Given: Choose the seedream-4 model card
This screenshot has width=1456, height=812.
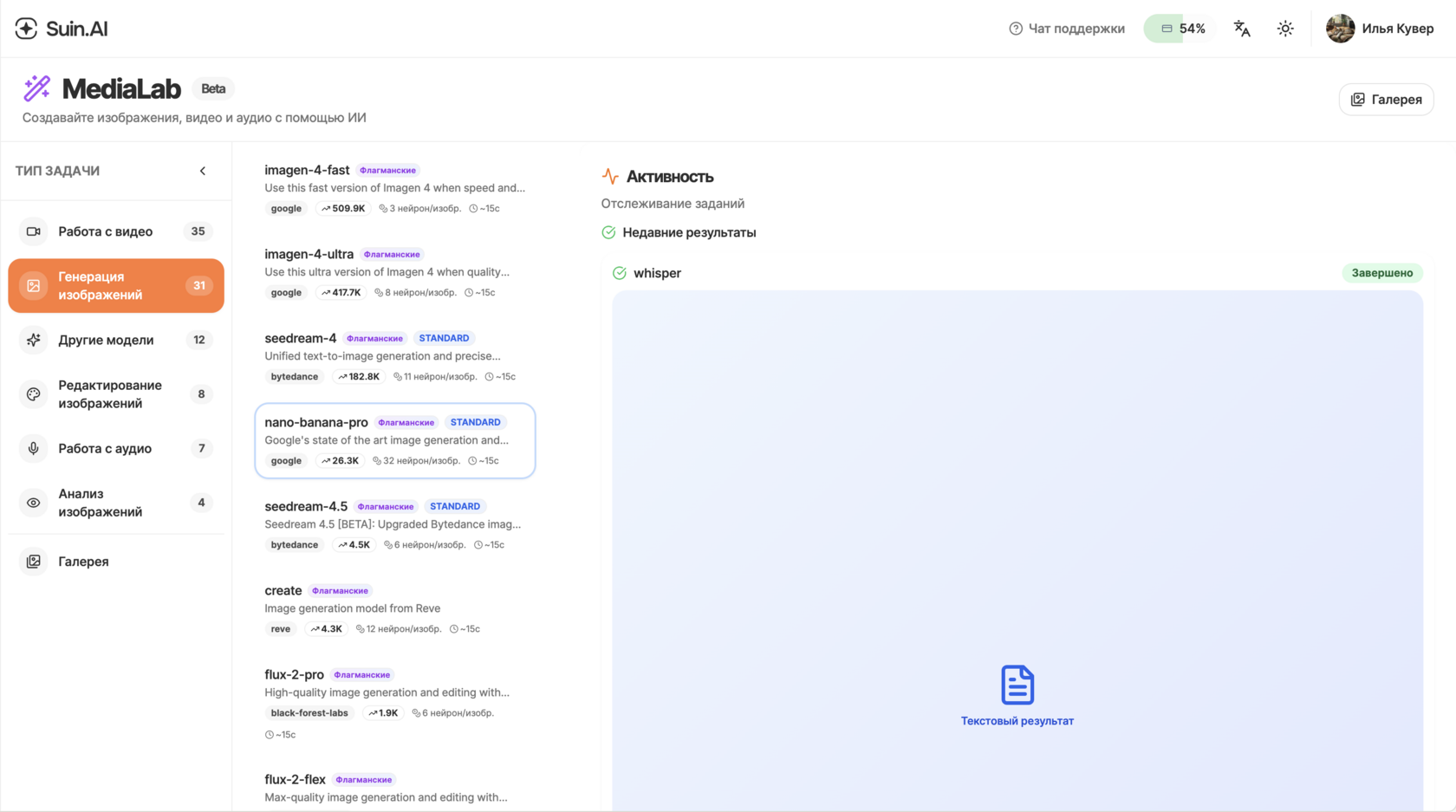Looking at the screenshot, I should tap(395, 357).
